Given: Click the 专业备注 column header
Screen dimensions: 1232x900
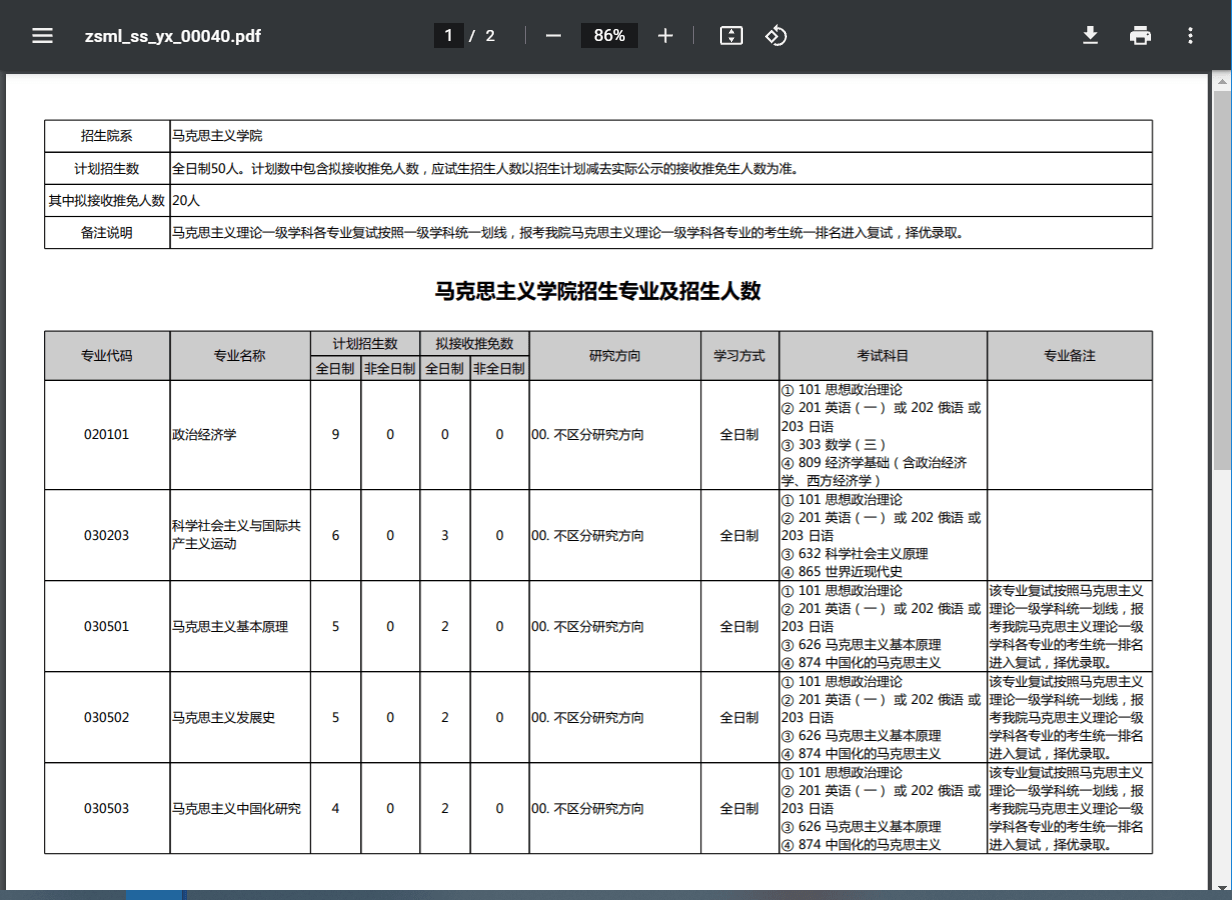Looking at the screenshot, I should [x=1070, y=356].
